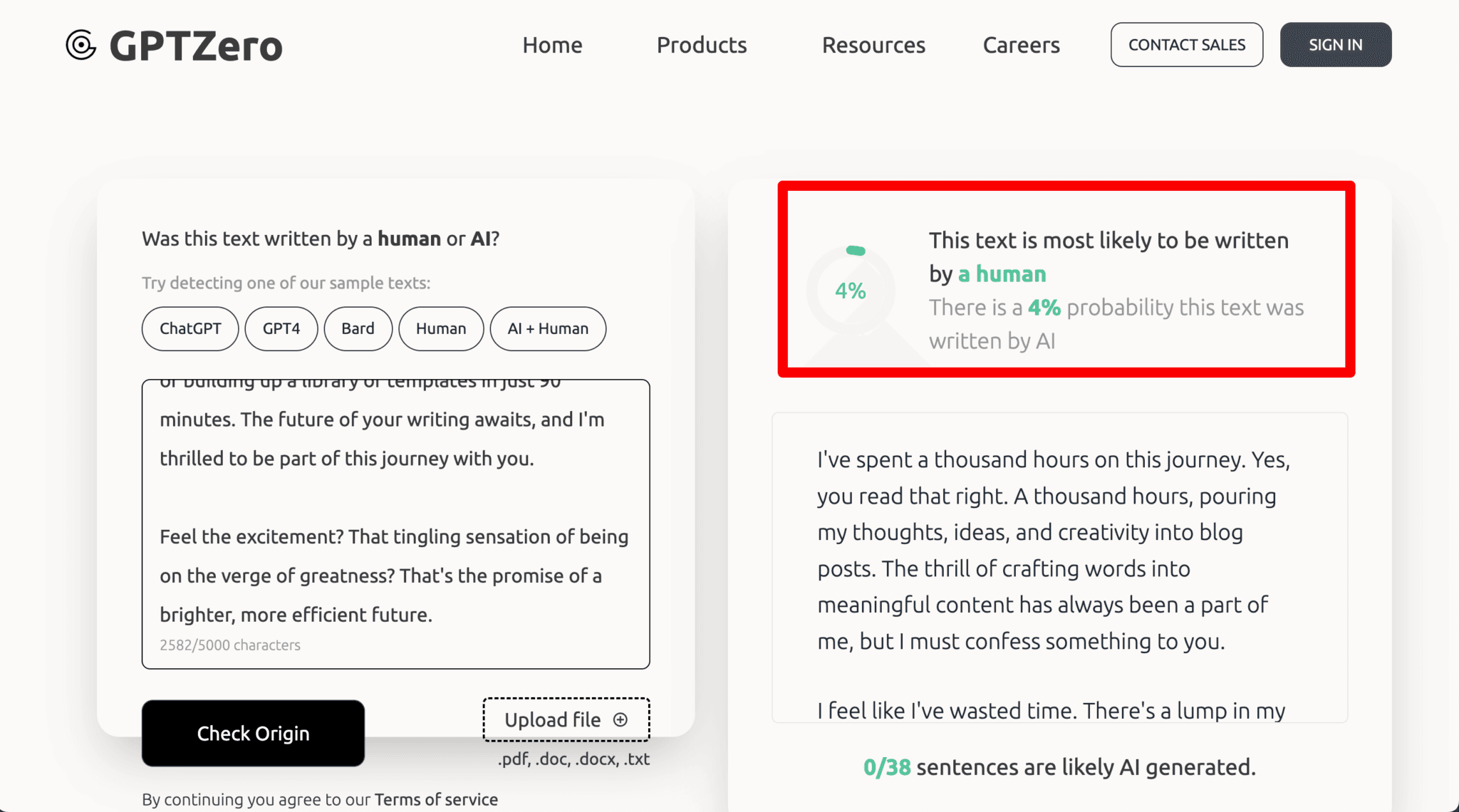
Task: Open the Products dropdown
Action: 701,44
